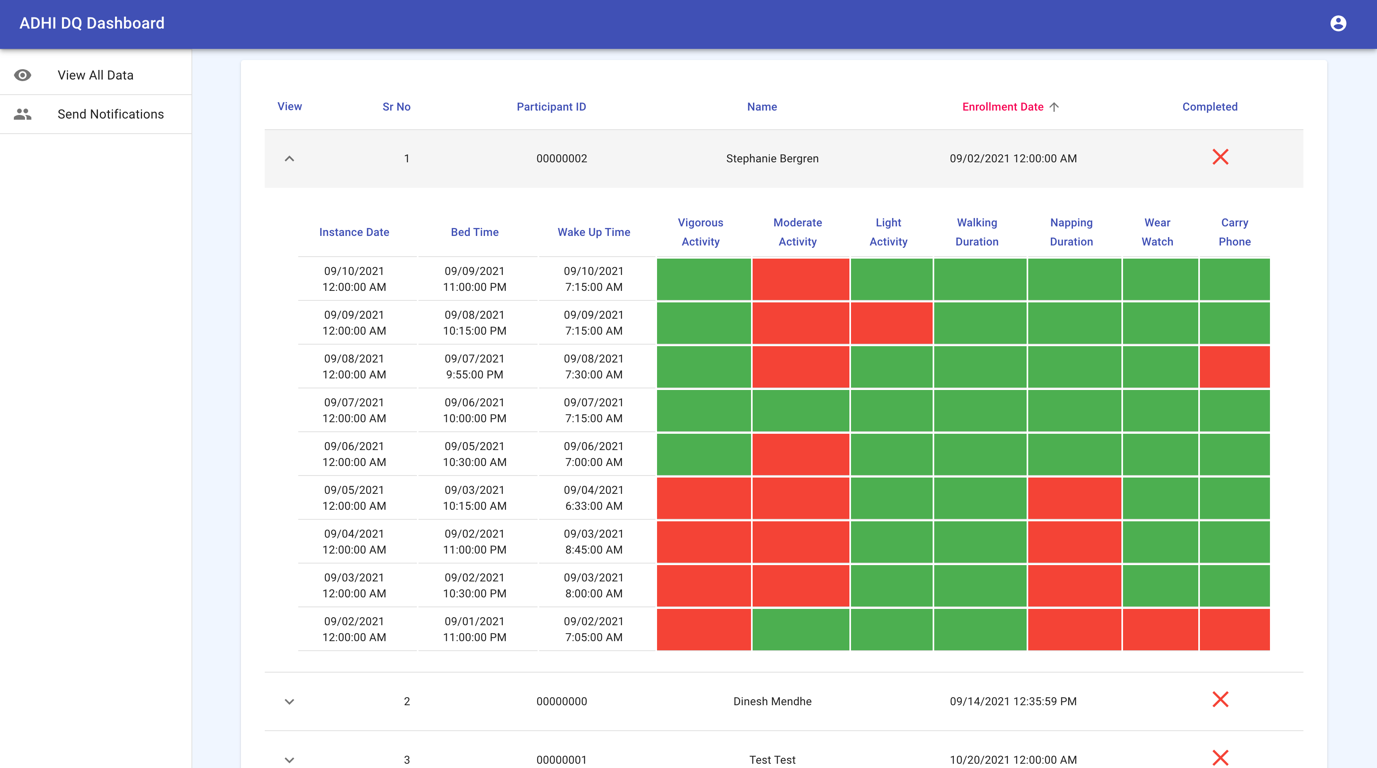The width and height of the screenshot is (1377, 768).
Task: Click red Carry Phone cell for 09/08/2021
Action: click(x=1234, y=367)
